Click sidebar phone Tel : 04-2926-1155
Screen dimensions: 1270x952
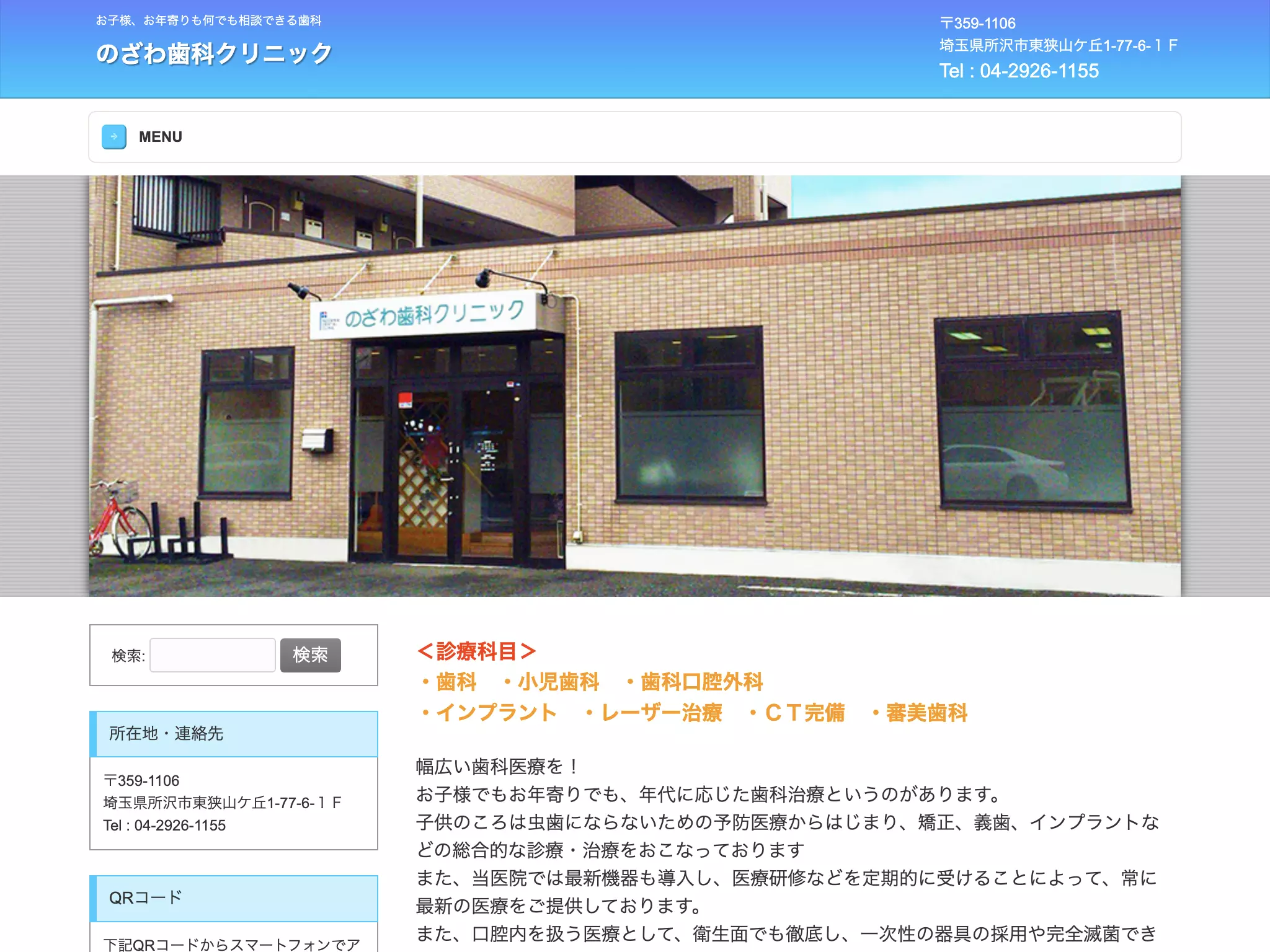[164, 826]
